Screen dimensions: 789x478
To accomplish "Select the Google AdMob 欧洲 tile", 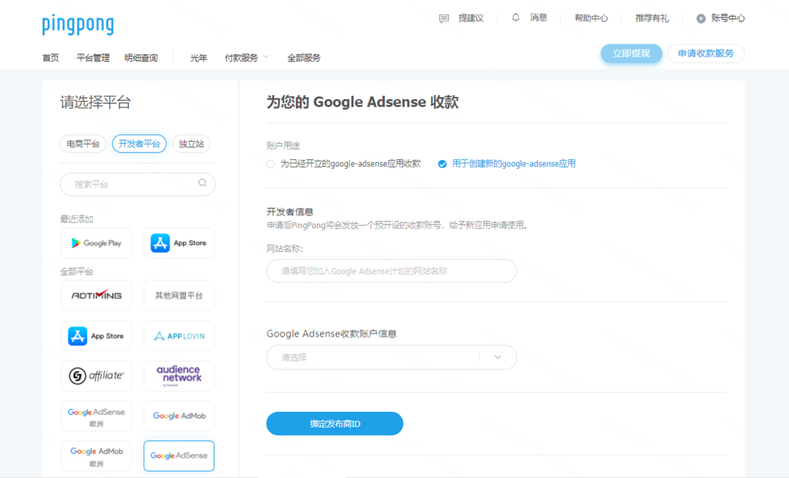I will click(96, 456).
